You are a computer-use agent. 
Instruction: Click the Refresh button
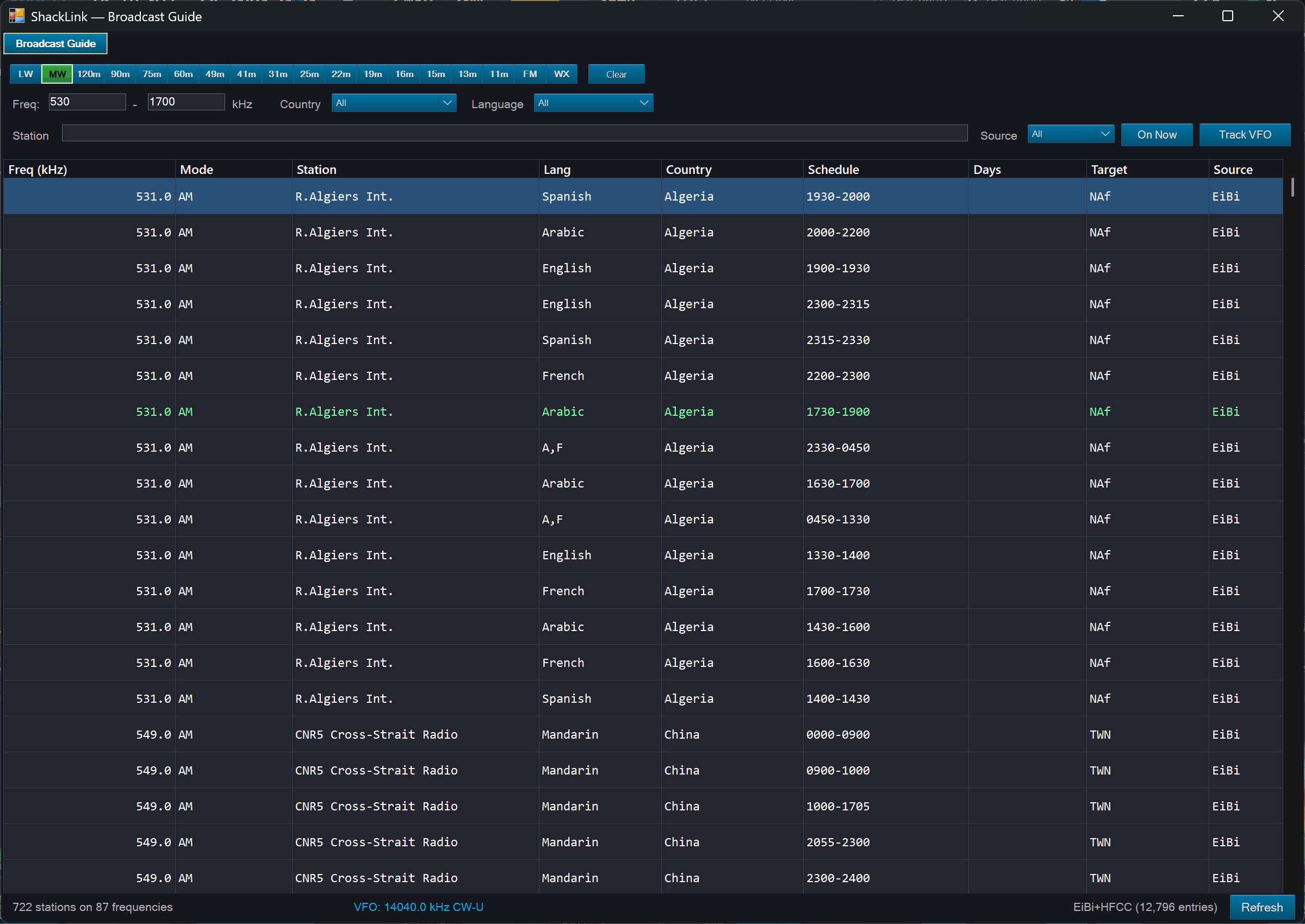[1261, 907]
